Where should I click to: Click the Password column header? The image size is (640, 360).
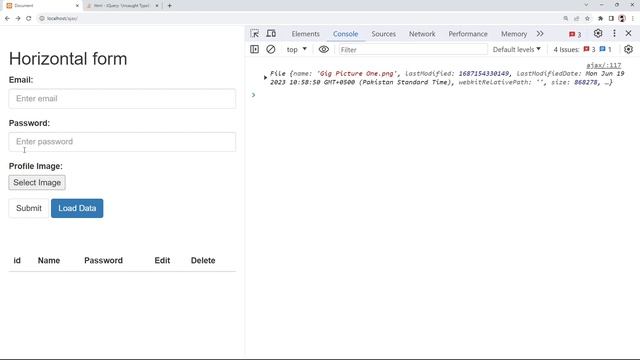pos(103,260)
